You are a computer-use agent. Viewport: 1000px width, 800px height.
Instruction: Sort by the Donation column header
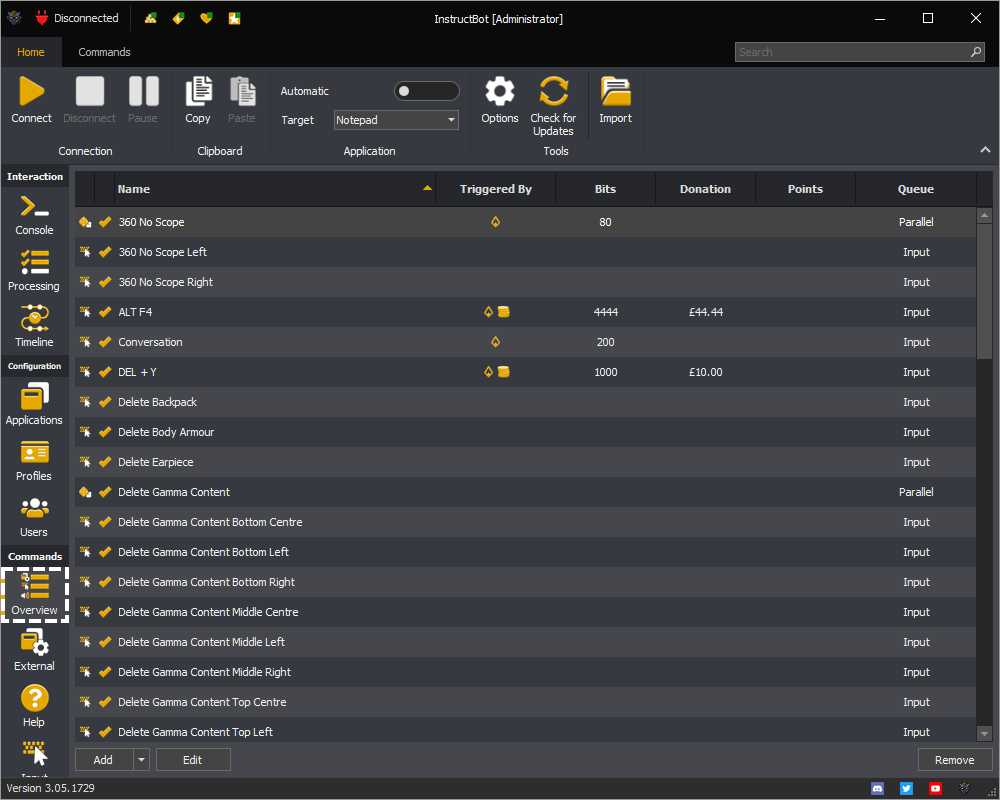click(x=705, y=189)
